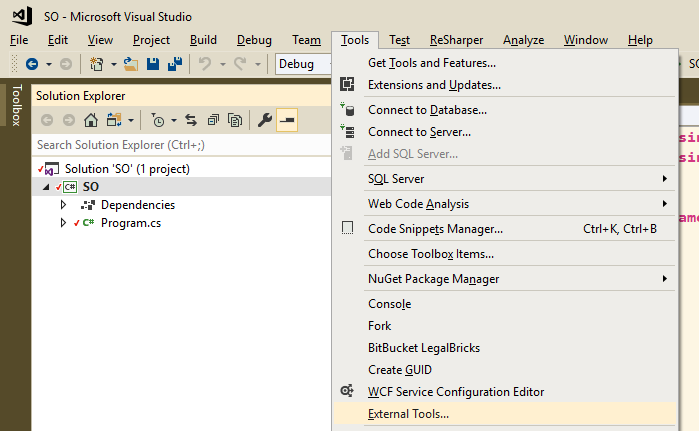699x431 pixels.
Task: Click the Undo toolbar icon
Action: click(205, 64)
